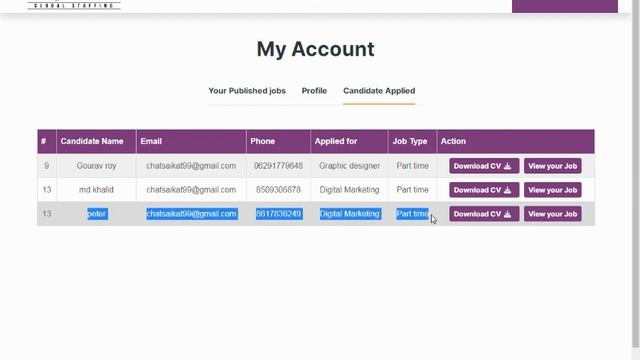This screenshot has height=360, width=640.
Task: View your Job for md khalid
Action: [553, 190]
